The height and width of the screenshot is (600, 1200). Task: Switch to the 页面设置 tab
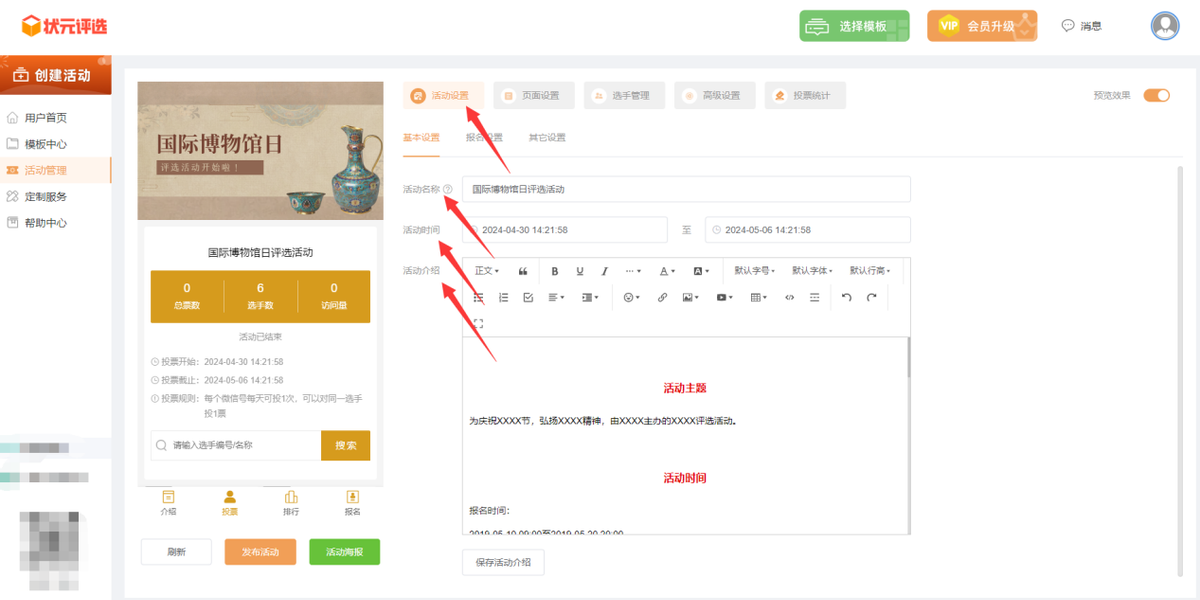tap(533, 96)
